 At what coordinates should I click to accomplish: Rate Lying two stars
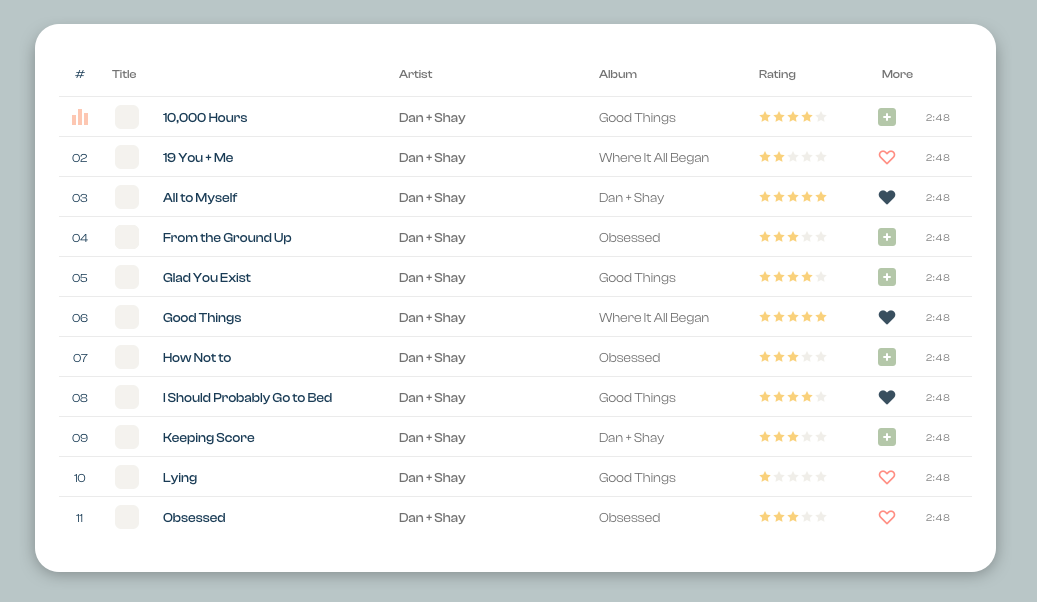pos(779,477)
